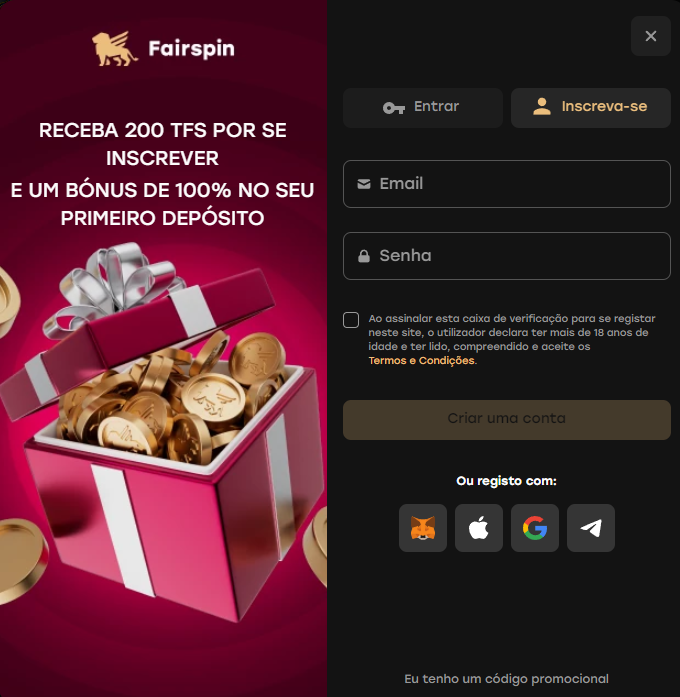Screen dimensions: 680x697
Task: Sign up via Telegram paper plane icon
Action: pos(591,528)
